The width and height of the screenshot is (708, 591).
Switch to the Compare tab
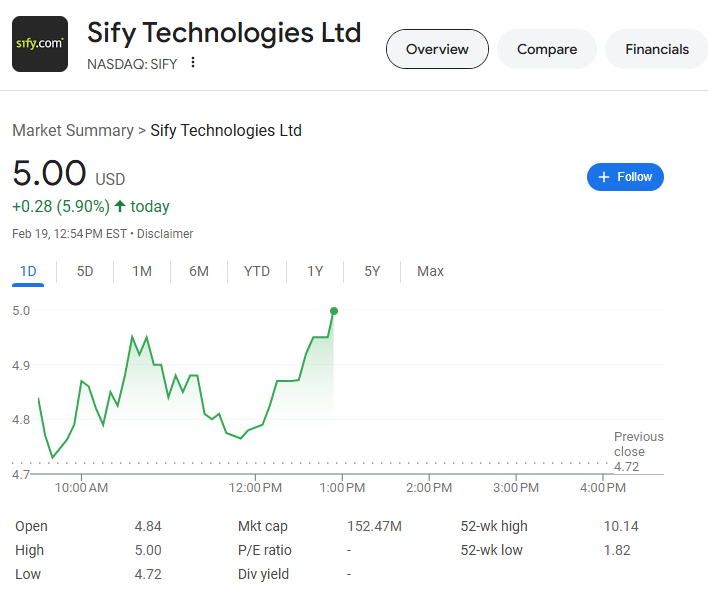[547, 49]
